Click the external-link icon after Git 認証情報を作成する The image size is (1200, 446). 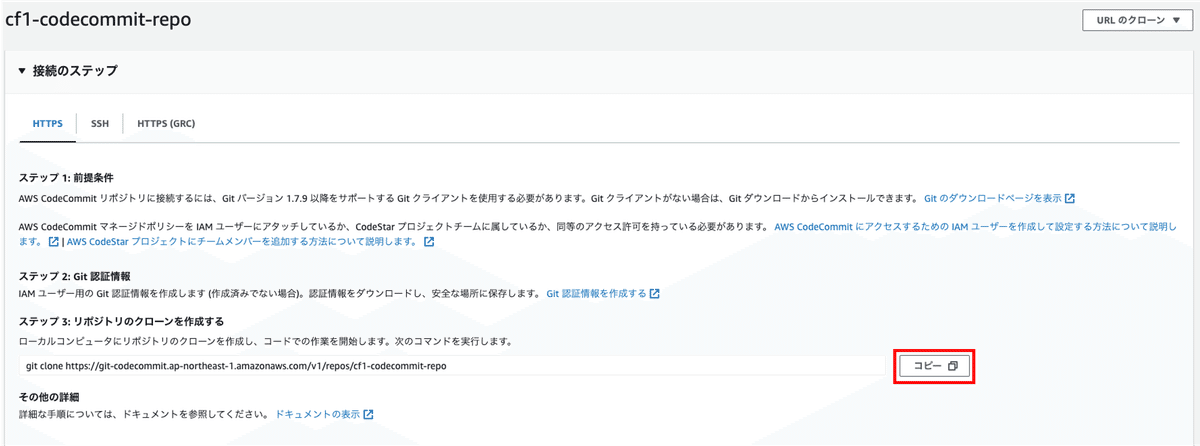pyautogui.click(x=654, y=294)
